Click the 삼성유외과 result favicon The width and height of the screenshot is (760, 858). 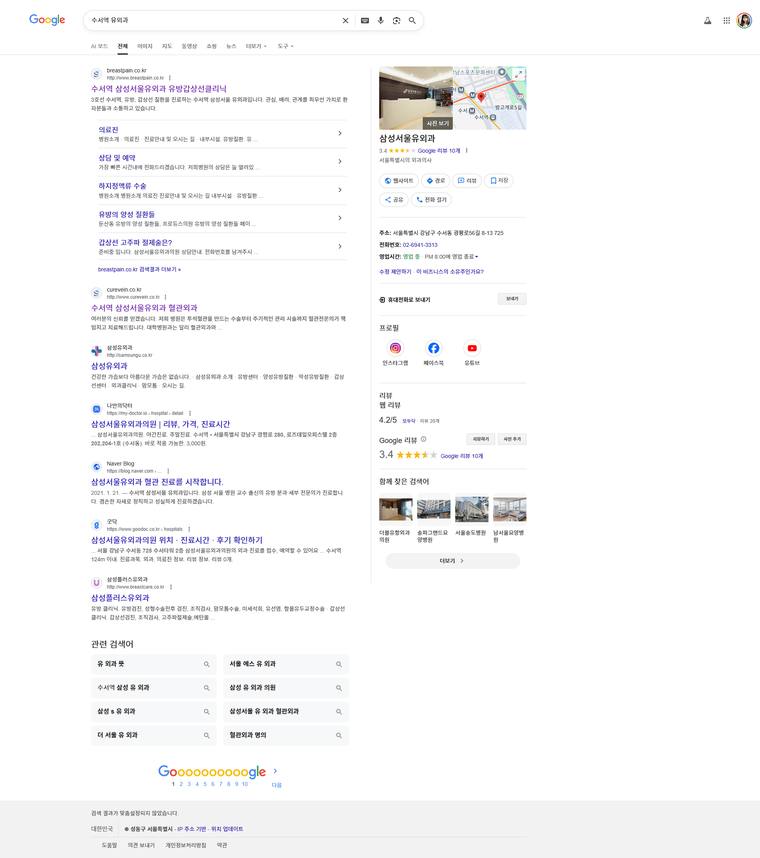[96, 351]
